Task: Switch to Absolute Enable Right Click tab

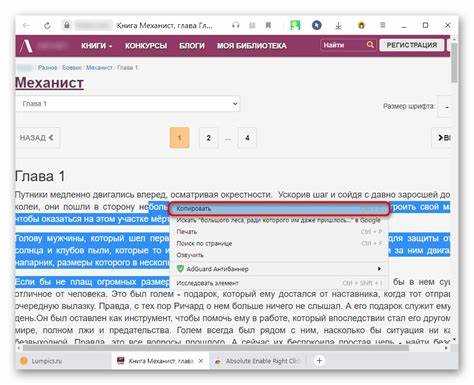Action: tap(259, 361)
